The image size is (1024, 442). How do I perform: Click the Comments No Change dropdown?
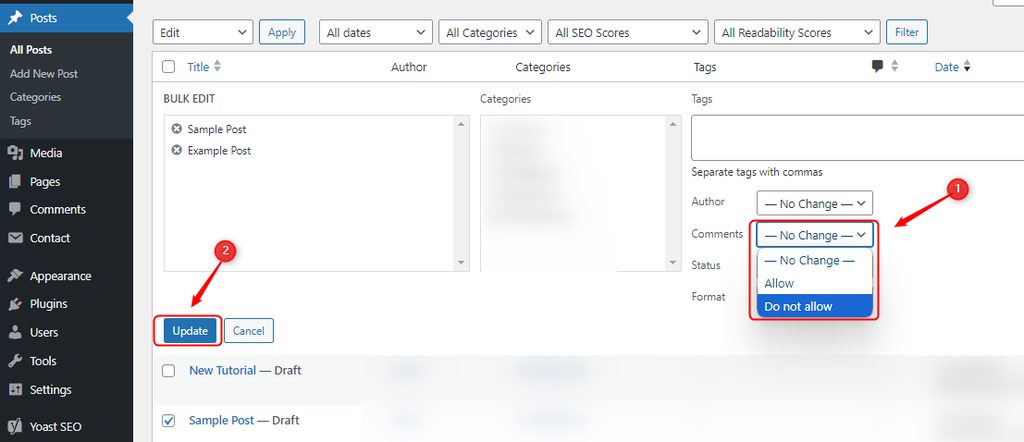tap(815, 235)
